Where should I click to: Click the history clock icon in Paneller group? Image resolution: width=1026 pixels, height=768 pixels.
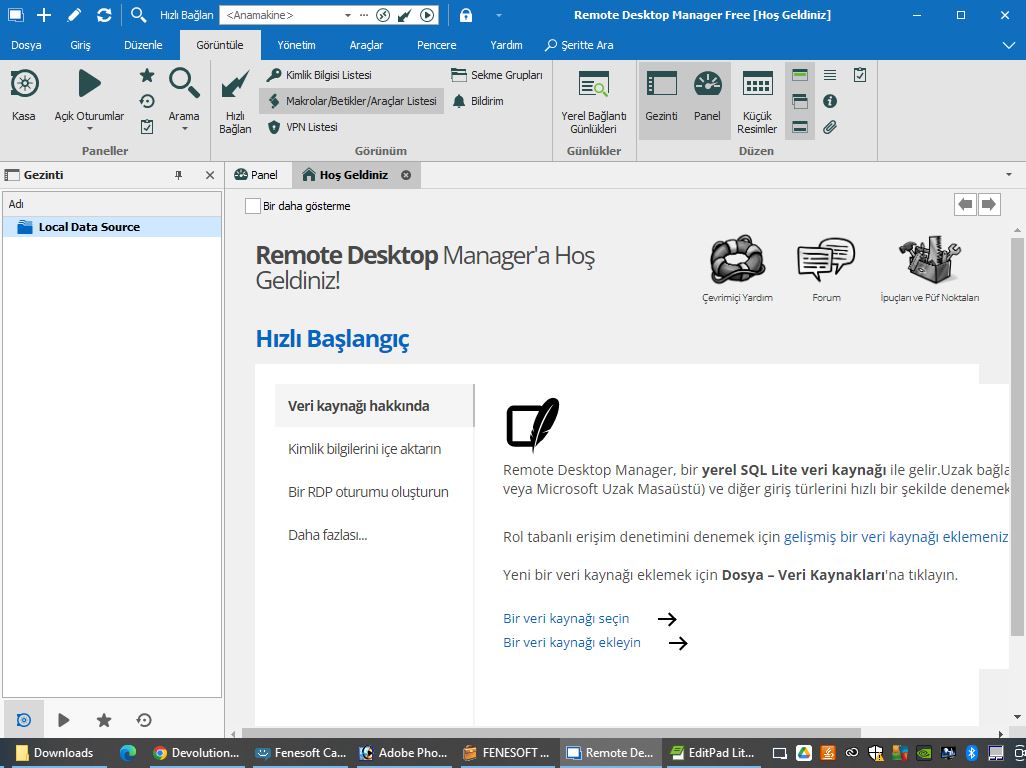(147, 101)
